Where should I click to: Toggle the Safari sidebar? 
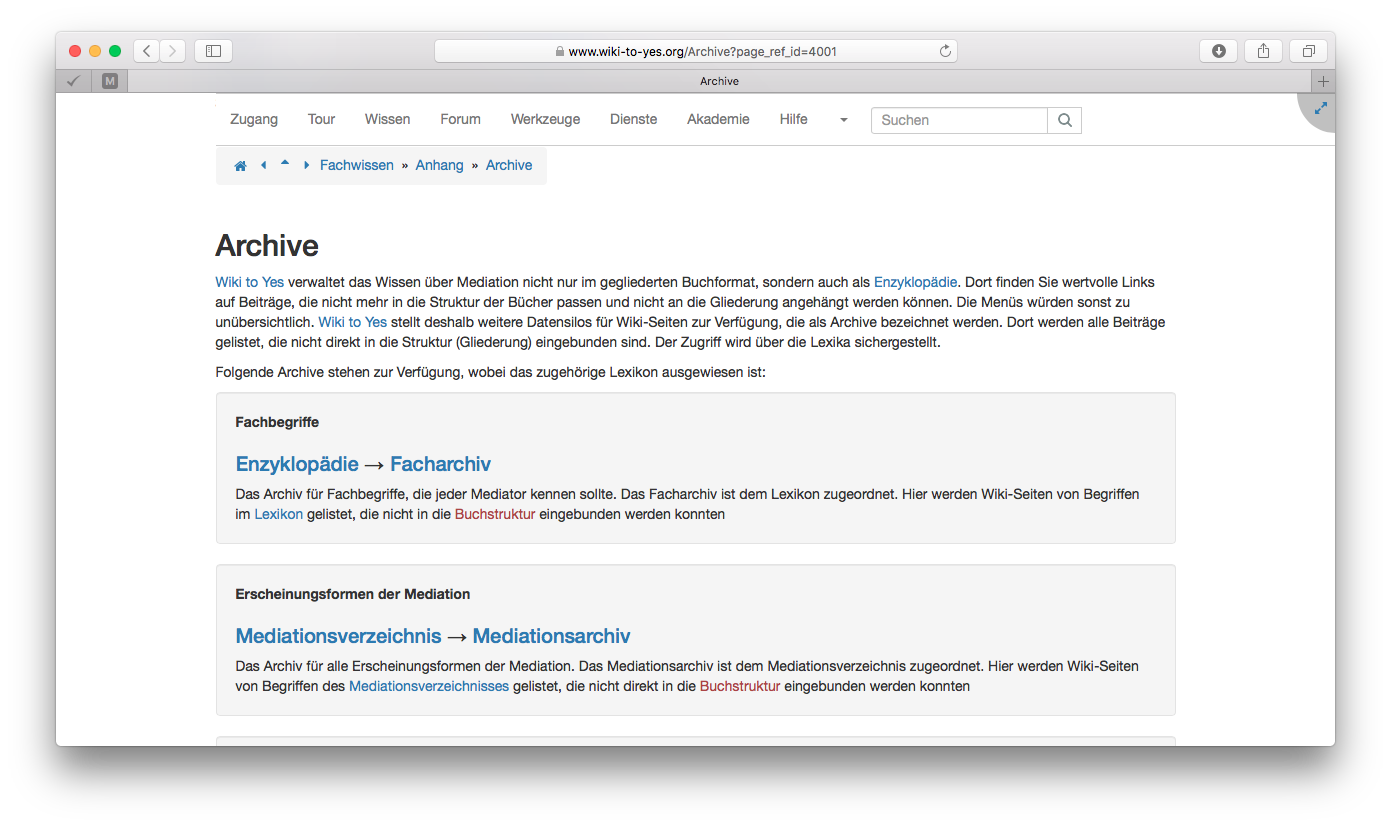(213, 51)
